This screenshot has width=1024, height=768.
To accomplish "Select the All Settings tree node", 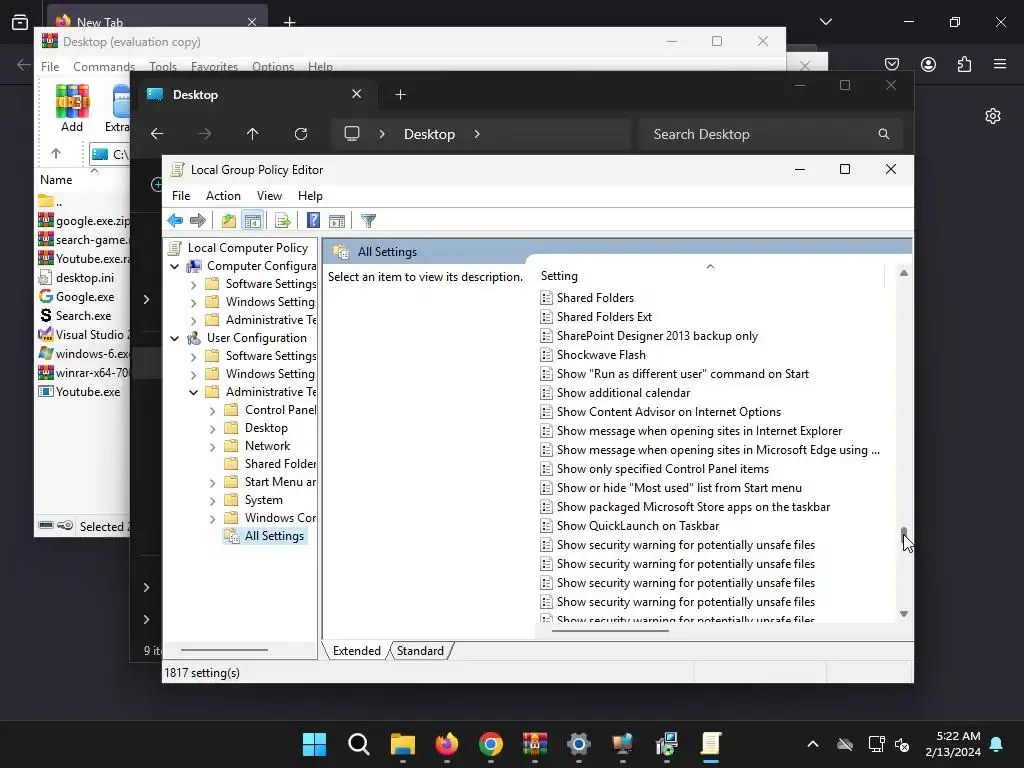I will point(274,536).
